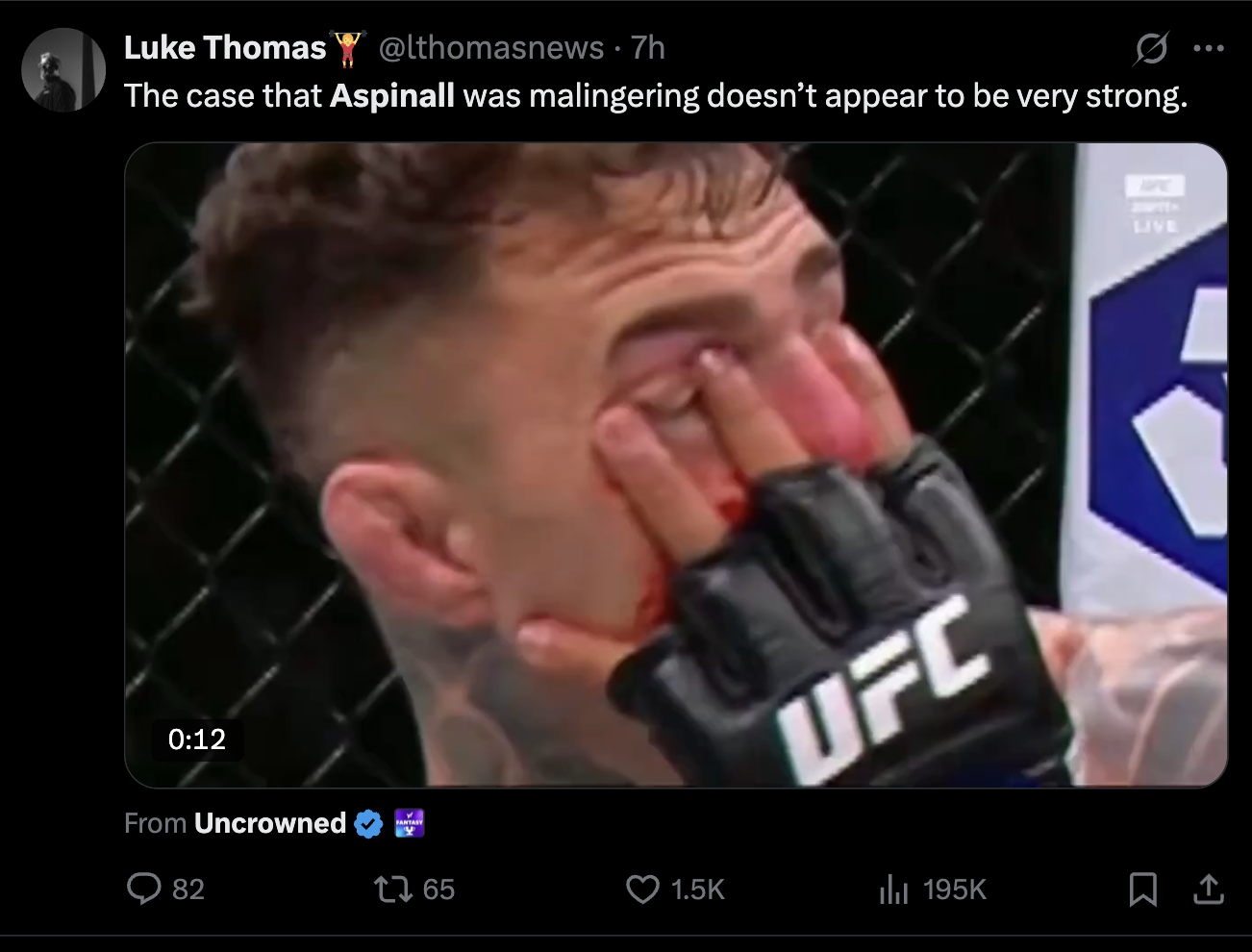The height and width of the screenshot is (952, 1252).
Task: Click the 7h timestamp link
Action: (x=648, y=48)
